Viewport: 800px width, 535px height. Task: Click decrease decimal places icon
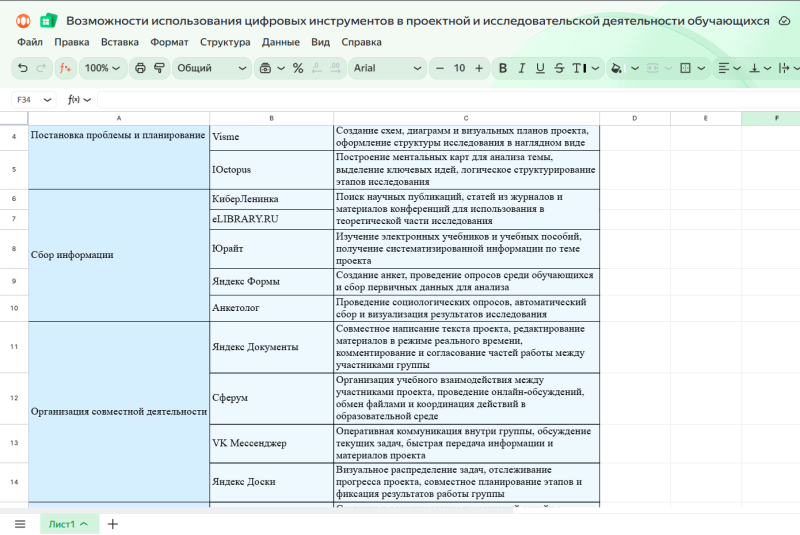[x=317, y=68]
